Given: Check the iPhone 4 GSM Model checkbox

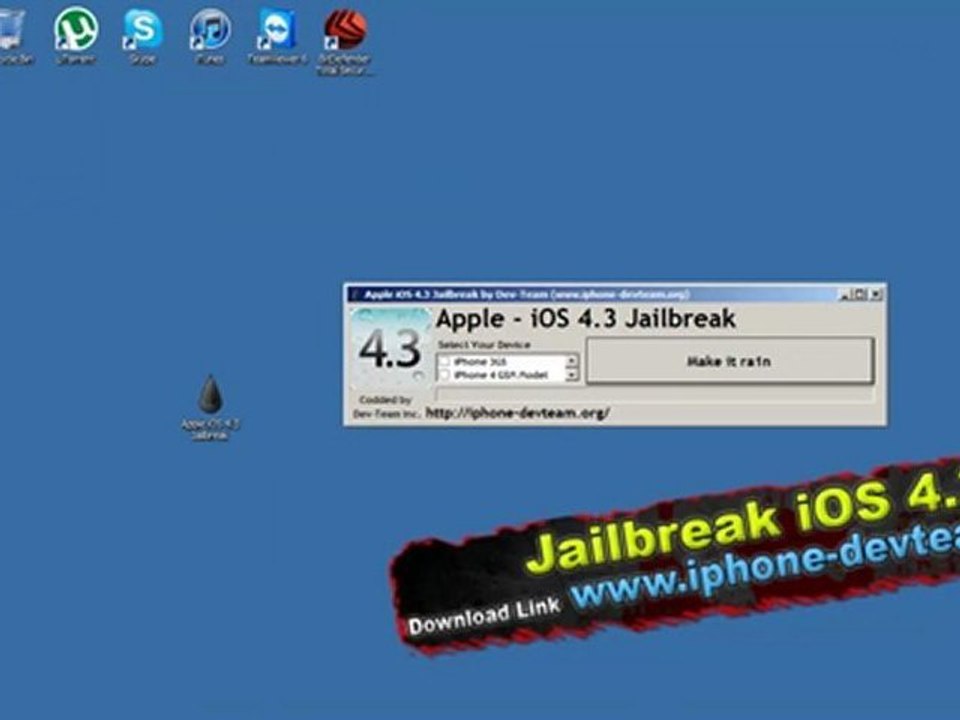Looking at the screenshot, I should (x=444, y=375).
